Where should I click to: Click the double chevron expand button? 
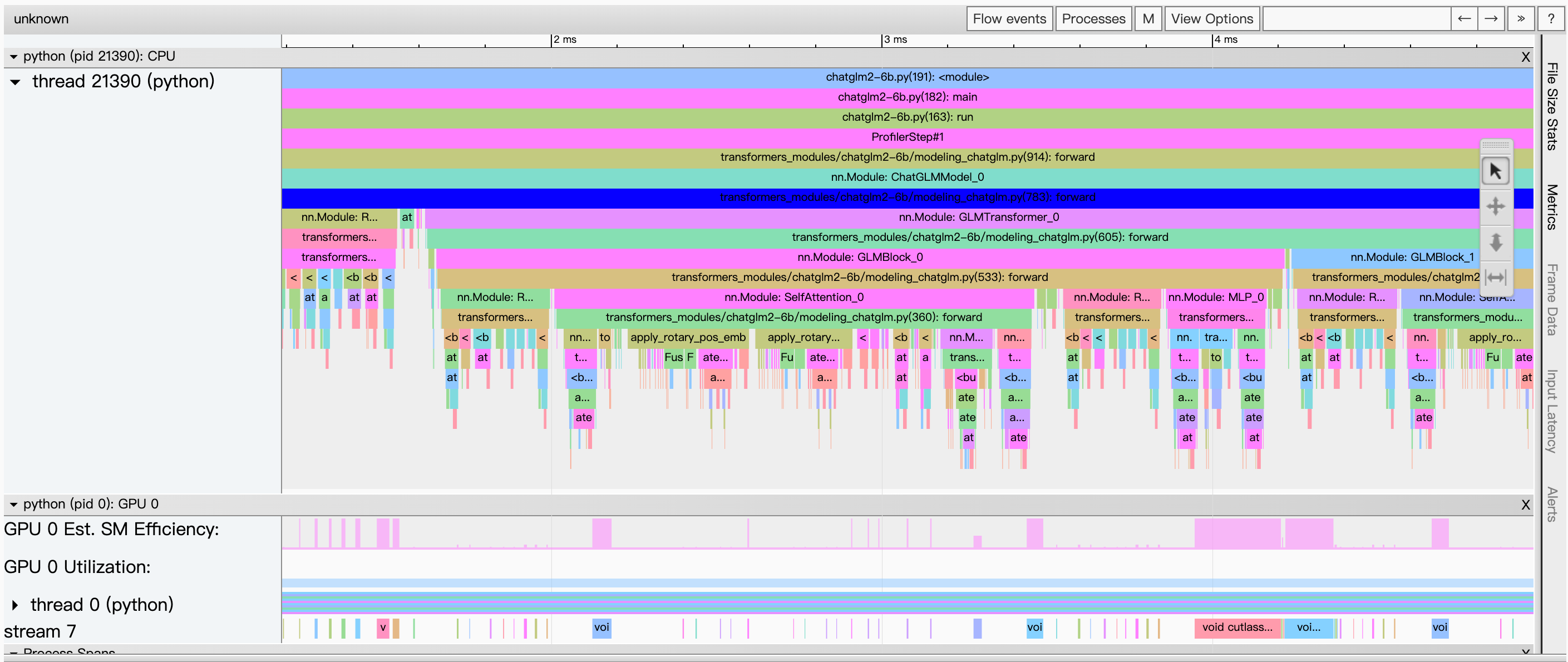tap(1521, 19)
